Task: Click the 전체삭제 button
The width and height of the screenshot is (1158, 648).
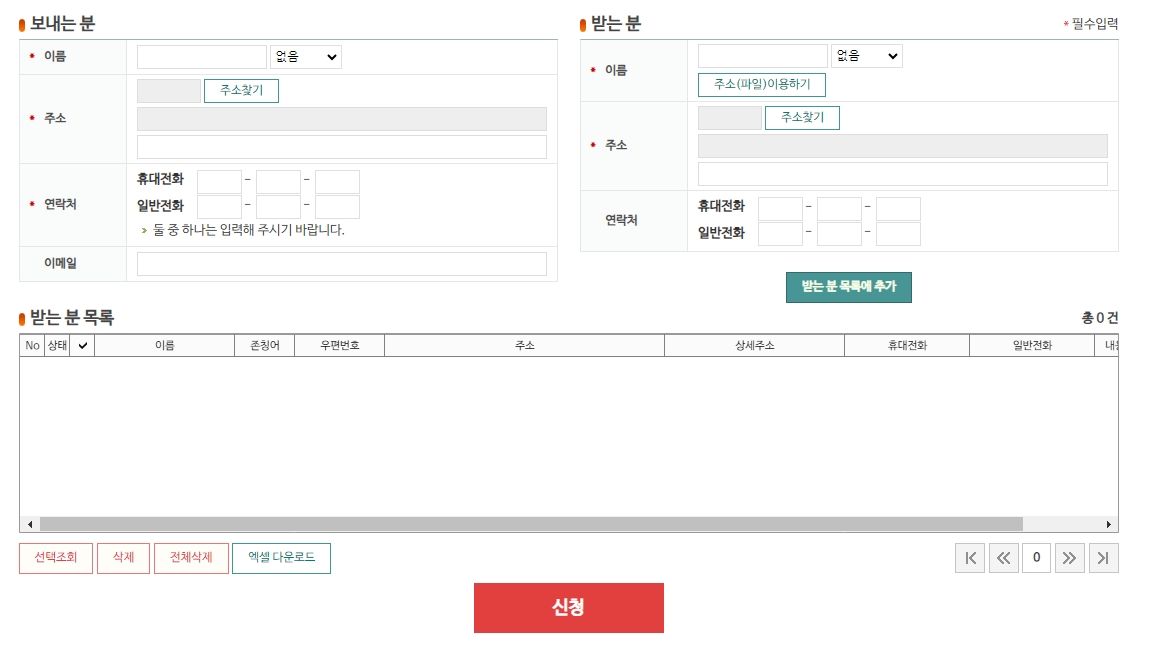Action: [x=190, y=558]
